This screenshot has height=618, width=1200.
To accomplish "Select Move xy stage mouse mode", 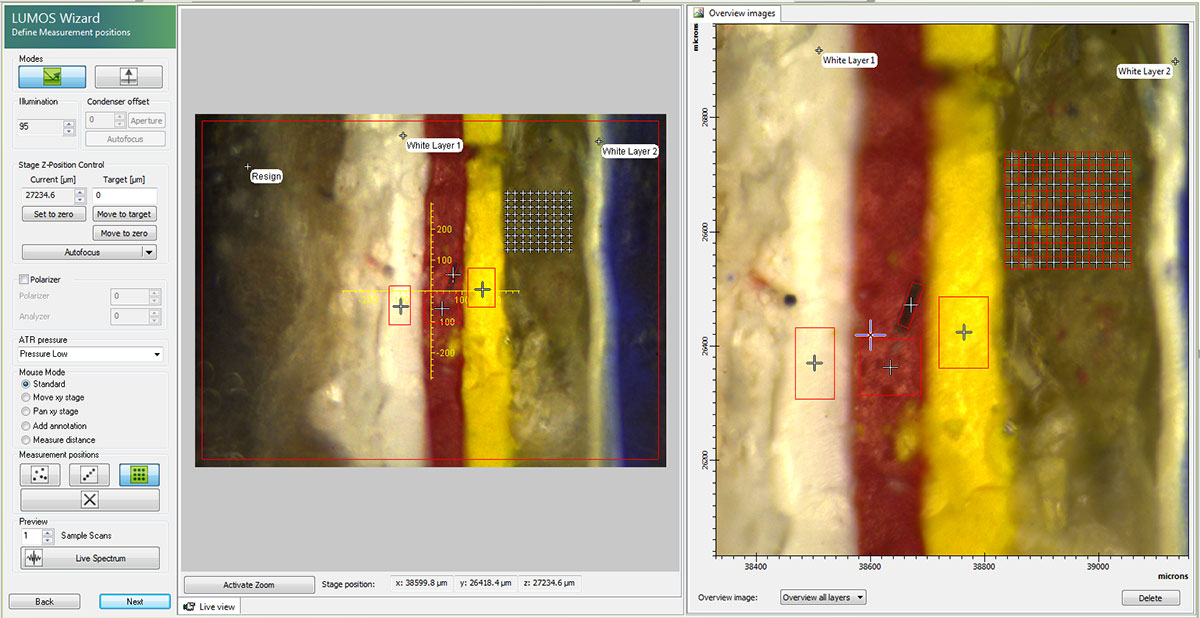I will coord(26,398).
